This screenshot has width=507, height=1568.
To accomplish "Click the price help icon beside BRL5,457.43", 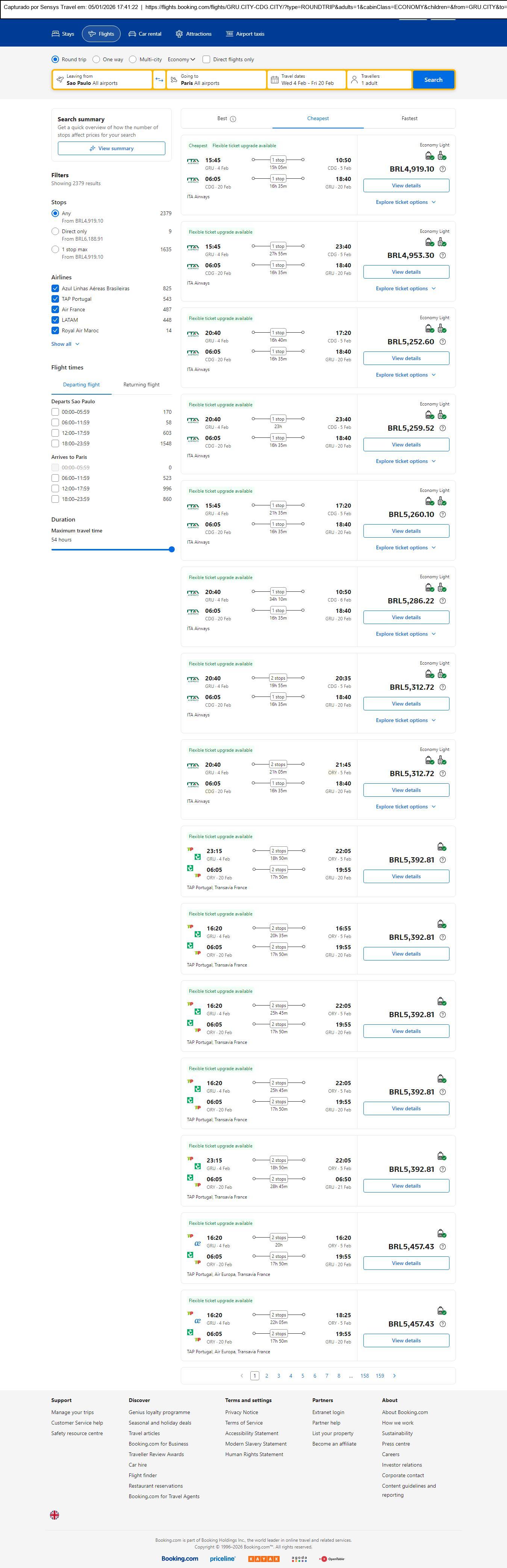I will pyautogui.click(x=443, y=1247).
